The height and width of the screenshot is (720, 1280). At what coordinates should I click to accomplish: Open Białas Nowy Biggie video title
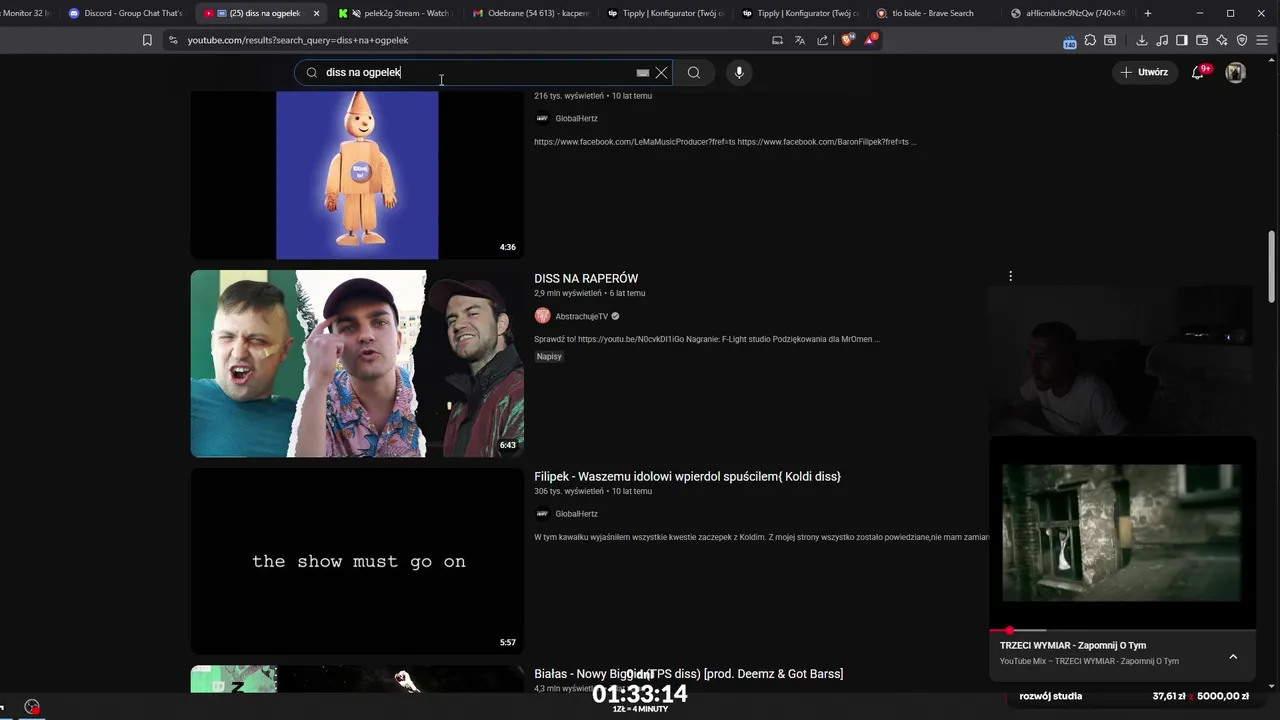tap(688, 674)
